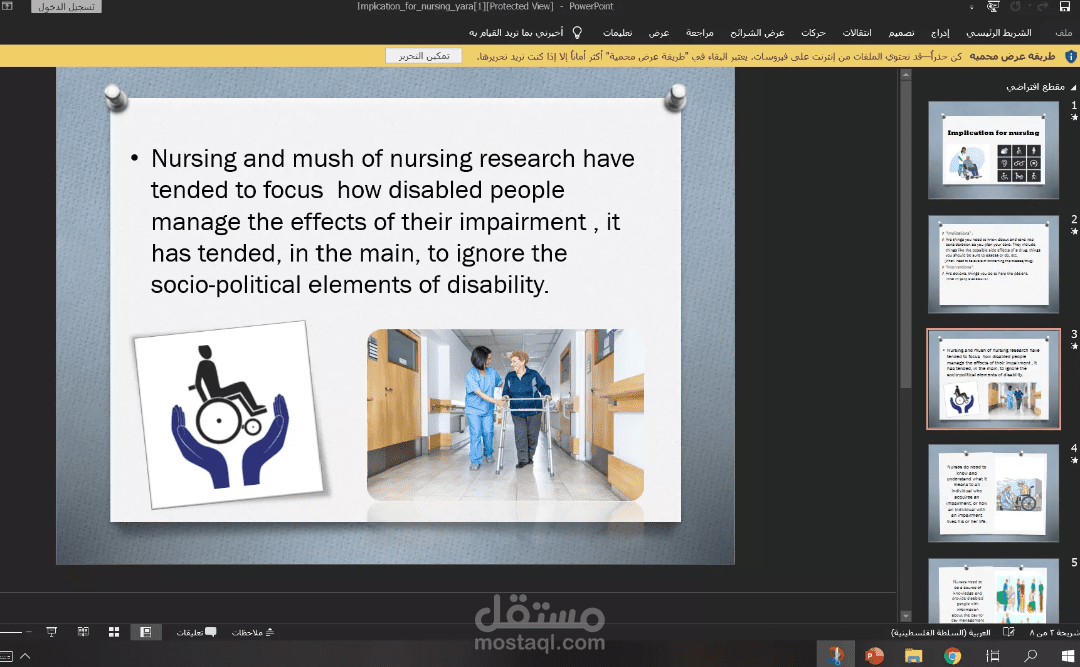Open Customize Quick Access Toolbar dropdown arrow
1080x667 pixels.
pyautogui.click(x=972, y=8)
